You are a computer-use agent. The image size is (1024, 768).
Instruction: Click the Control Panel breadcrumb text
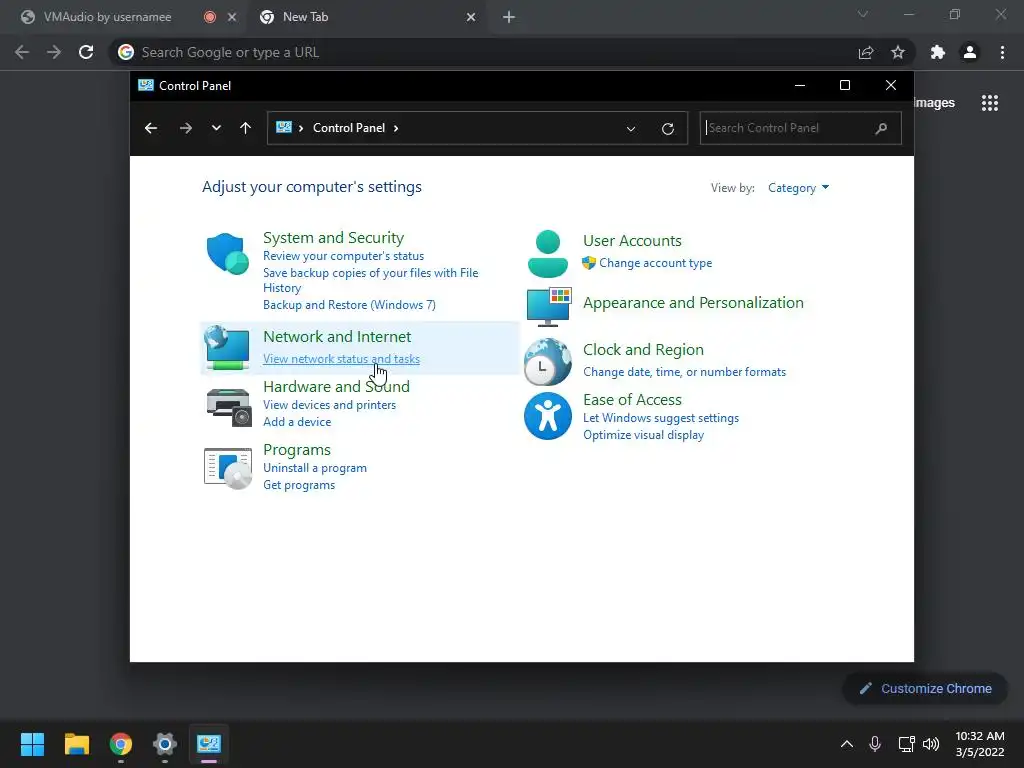coord(349,128)
